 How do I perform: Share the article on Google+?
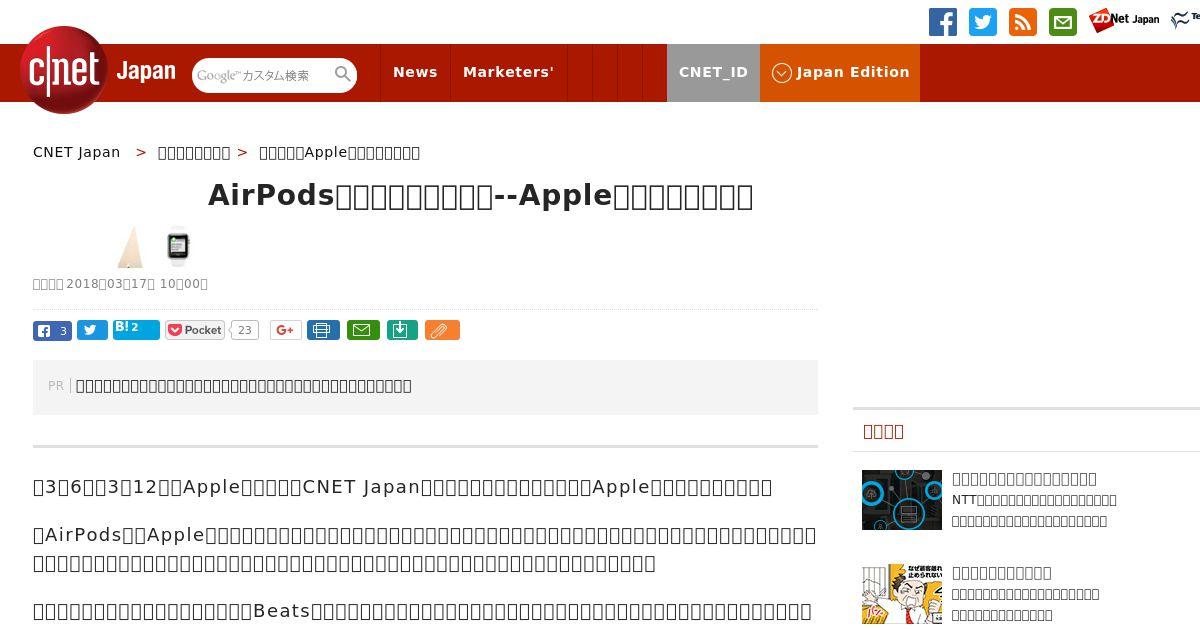pyautogui.click(x=285, y=330)
